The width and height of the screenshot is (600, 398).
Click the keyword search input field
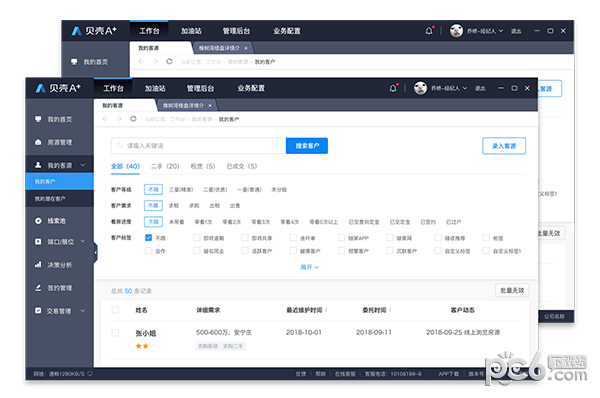(199, 146)
